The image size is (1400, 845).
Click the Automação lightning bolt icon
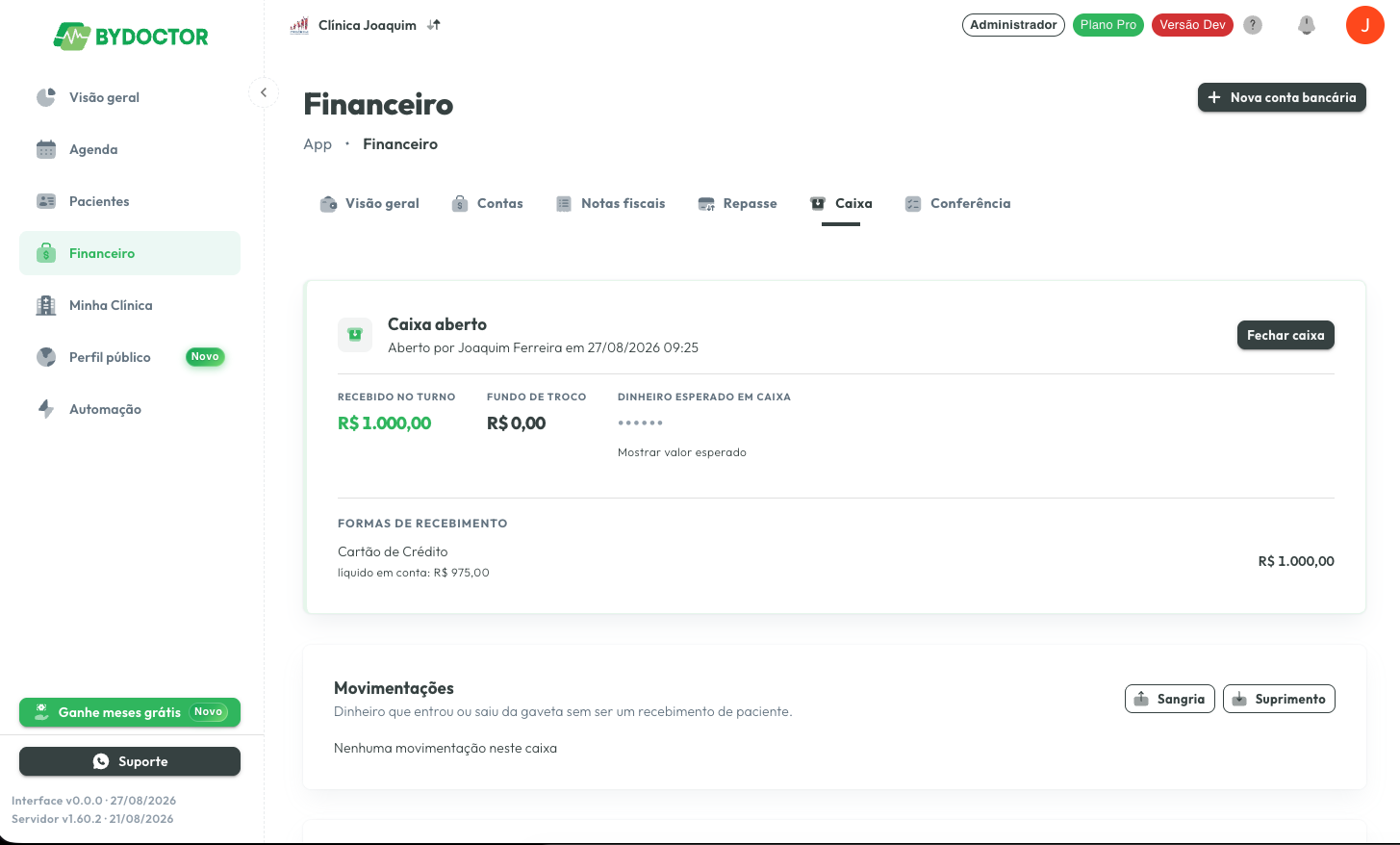(x=46, y=409)
